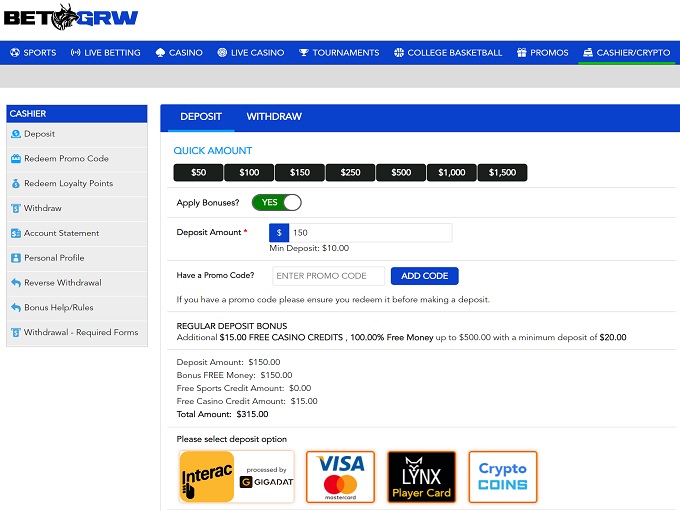Choose the $250 quick amount
The width and height of the screenshot is (680, 511).
click(x=350, y=173)
